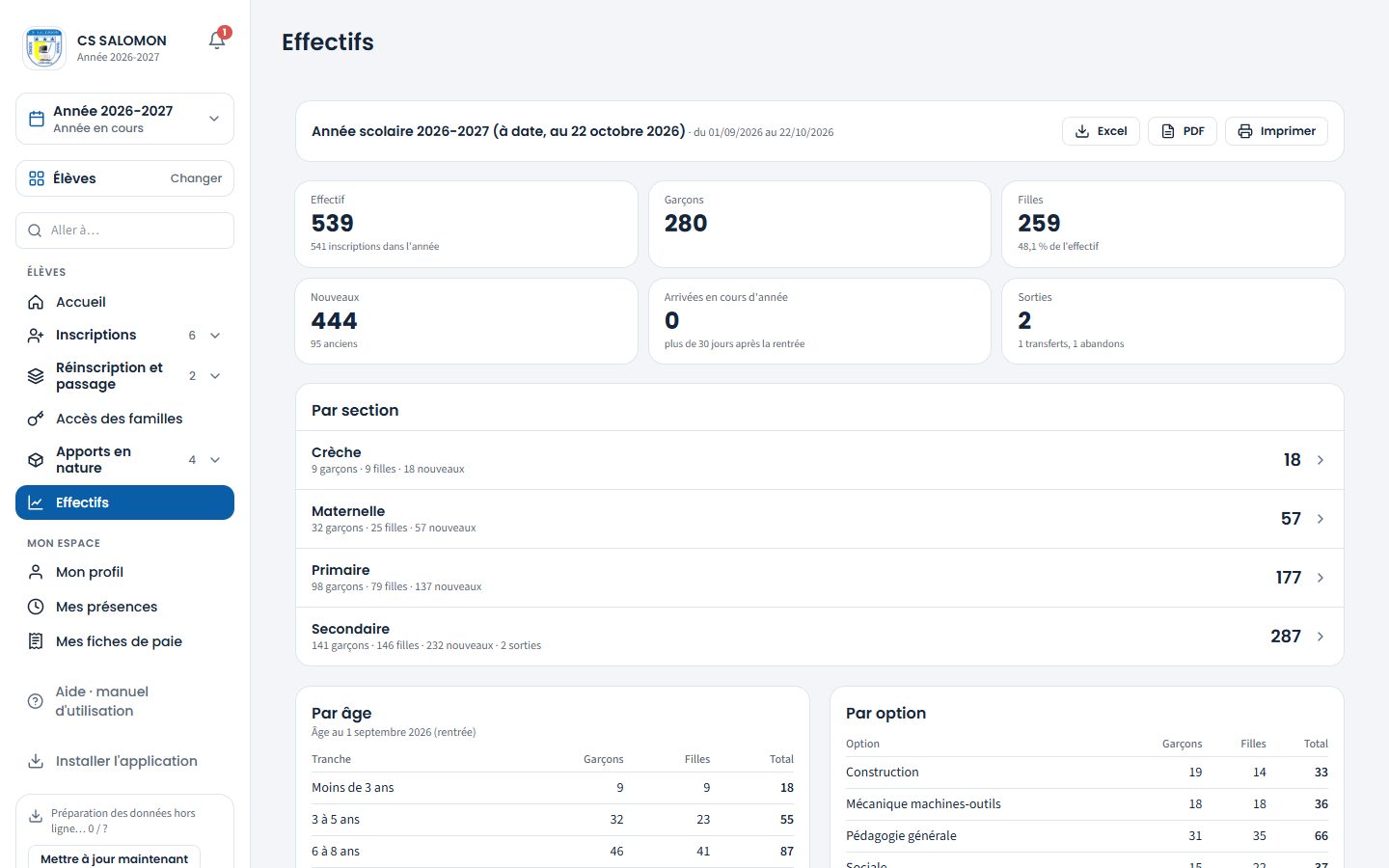Click the Mes fiches de paie receipt icon
1389x868 pixels.
click(x=36, y=641)
